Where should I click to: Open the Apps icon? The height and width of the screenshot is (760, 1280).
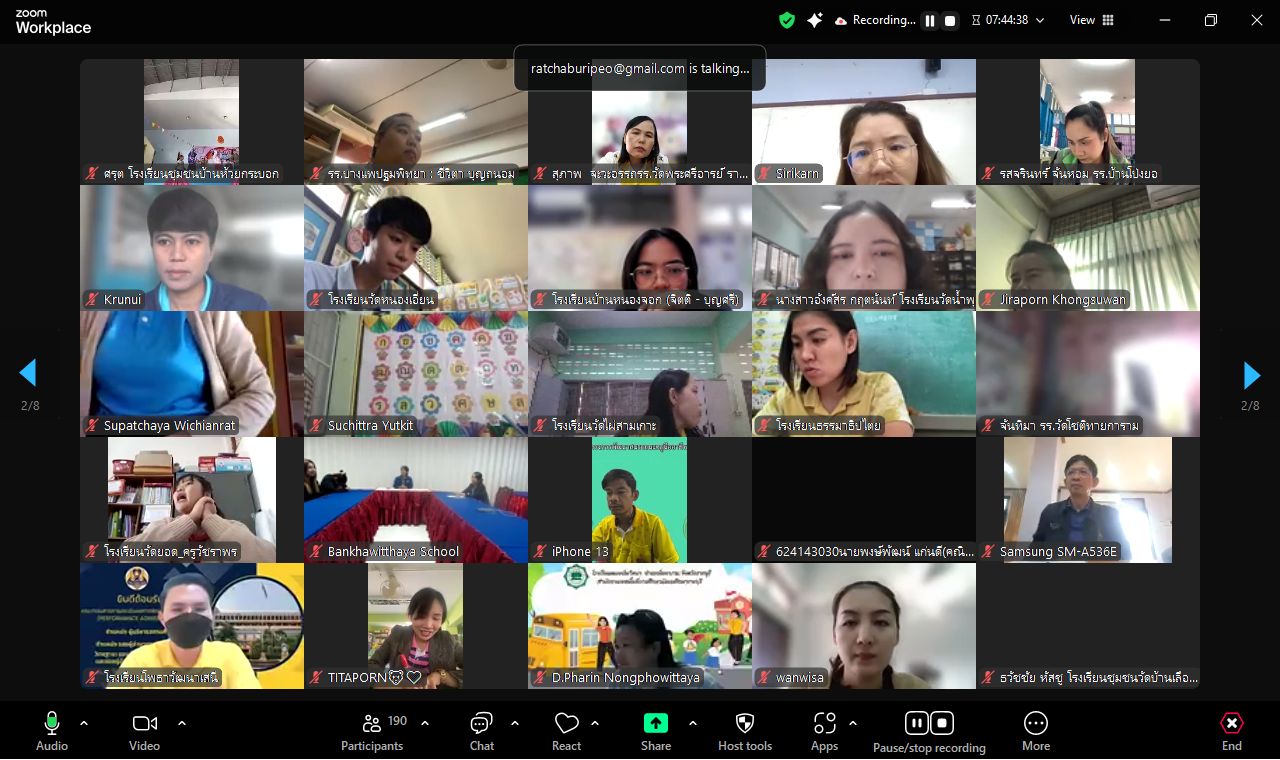[825, 731]
